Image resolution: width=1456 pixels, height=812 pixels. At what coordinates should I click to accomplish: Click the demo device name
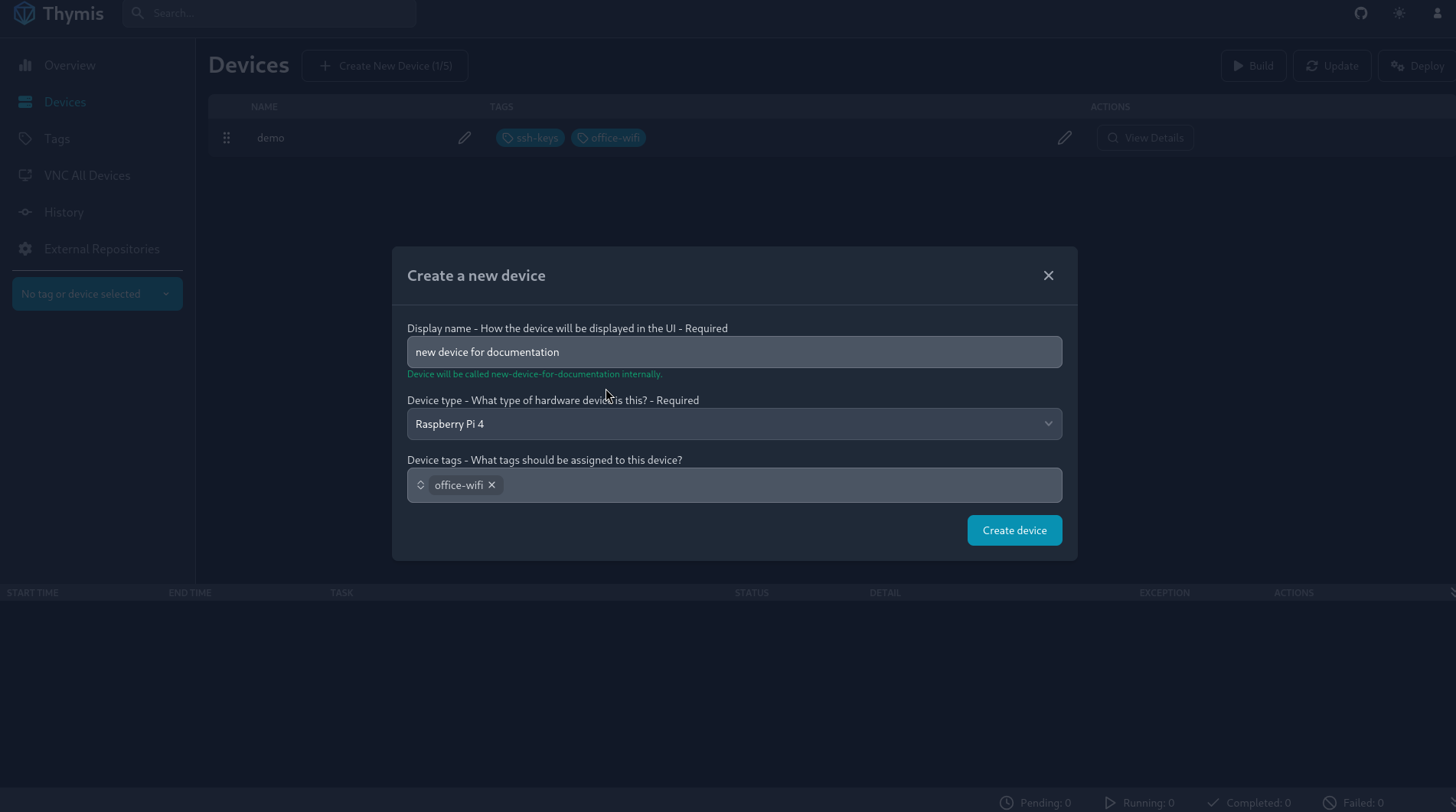click(x=271, y=138)
